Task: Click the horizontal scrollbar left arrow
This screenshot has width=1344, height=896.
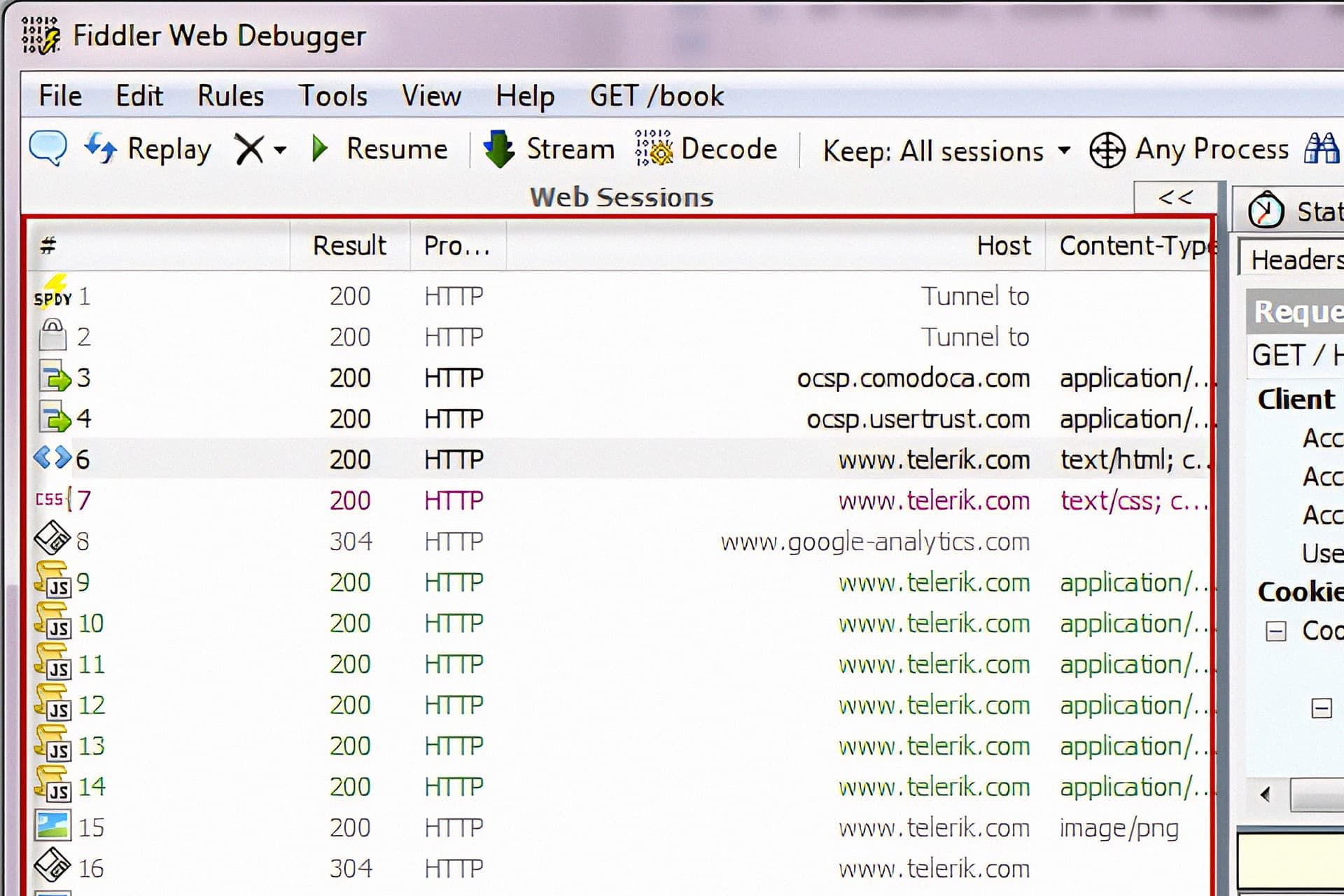Action: (1265, 794)
